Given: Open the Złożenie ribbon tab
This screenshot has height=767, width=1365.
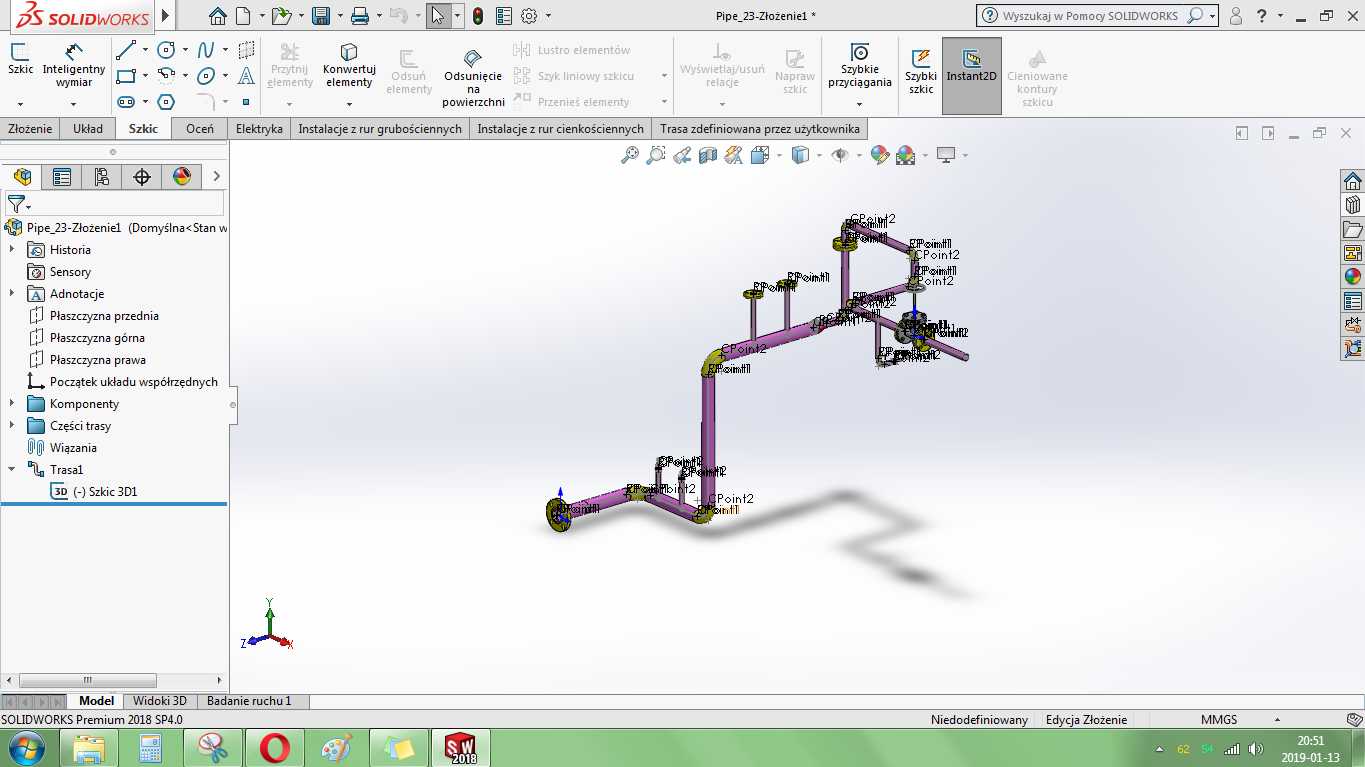Looking at the screenshot, I should [x=30, y=129].
